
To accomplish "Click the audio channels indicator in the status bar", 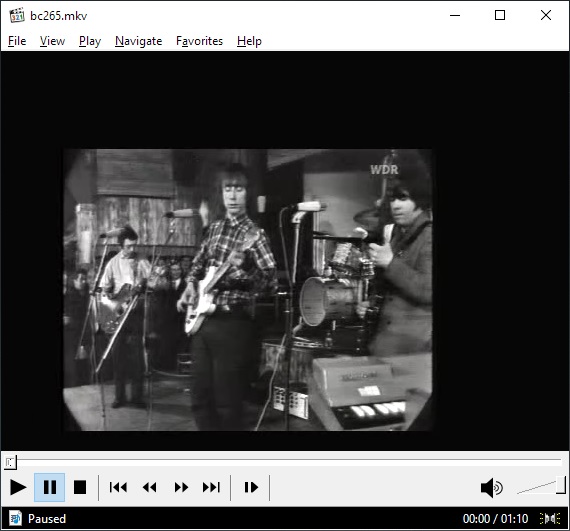I will click(550, 518).
